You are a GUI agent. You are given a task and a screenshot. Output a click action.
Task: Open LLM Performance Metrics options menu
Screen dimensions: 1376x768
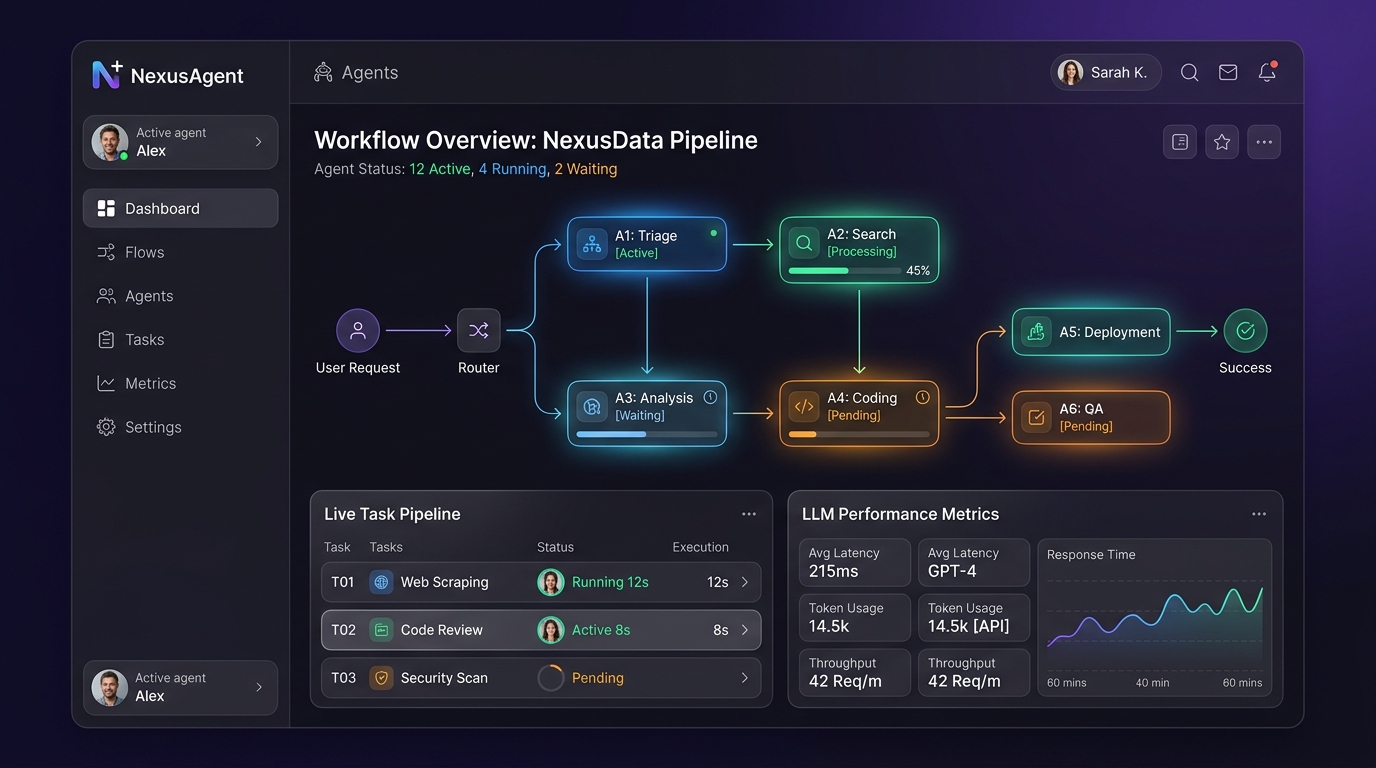point(1259,514)
